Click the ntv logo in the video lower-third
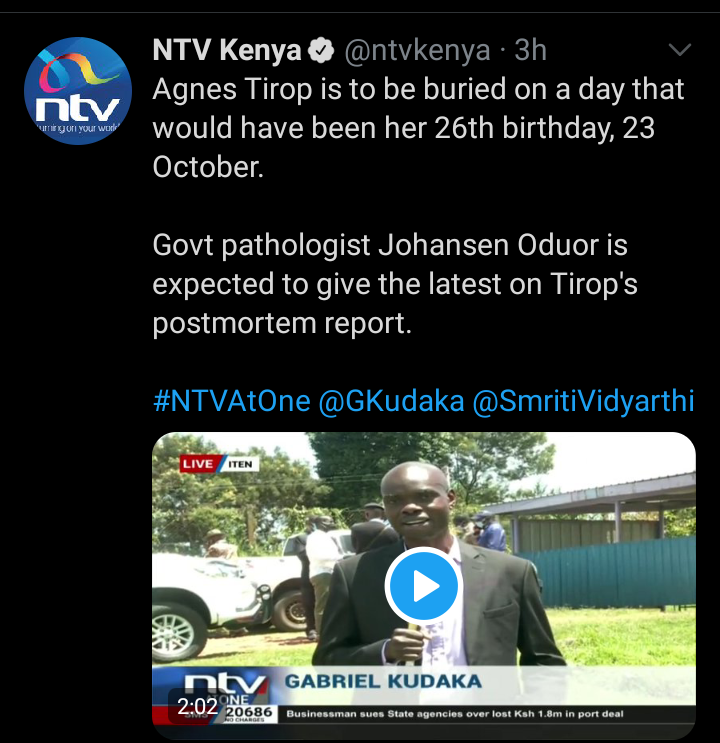 coord(225,685)
